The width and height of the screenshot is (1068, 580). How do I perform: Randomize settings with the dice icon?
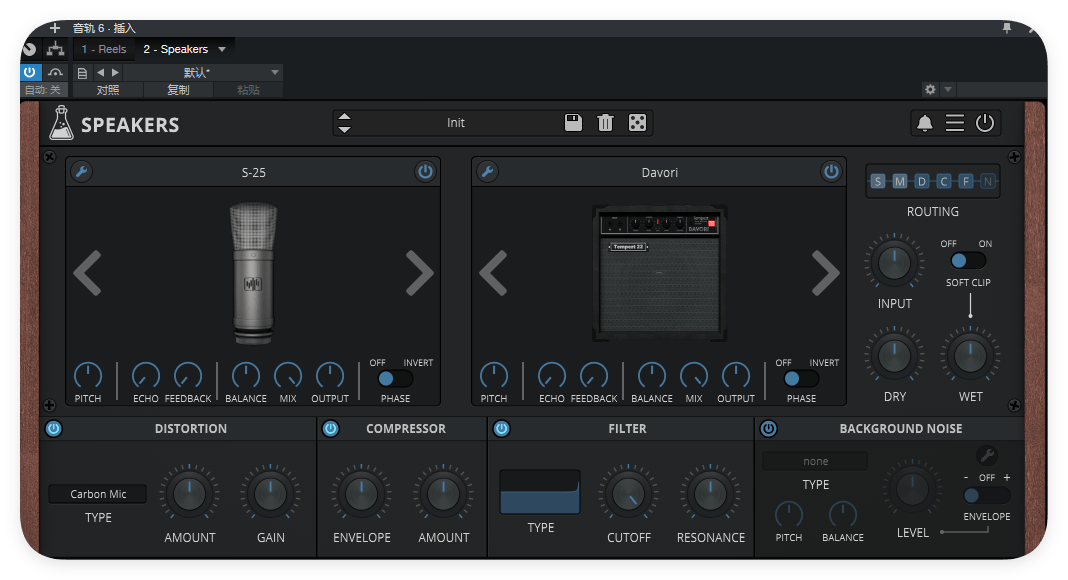tap(637, 123)
